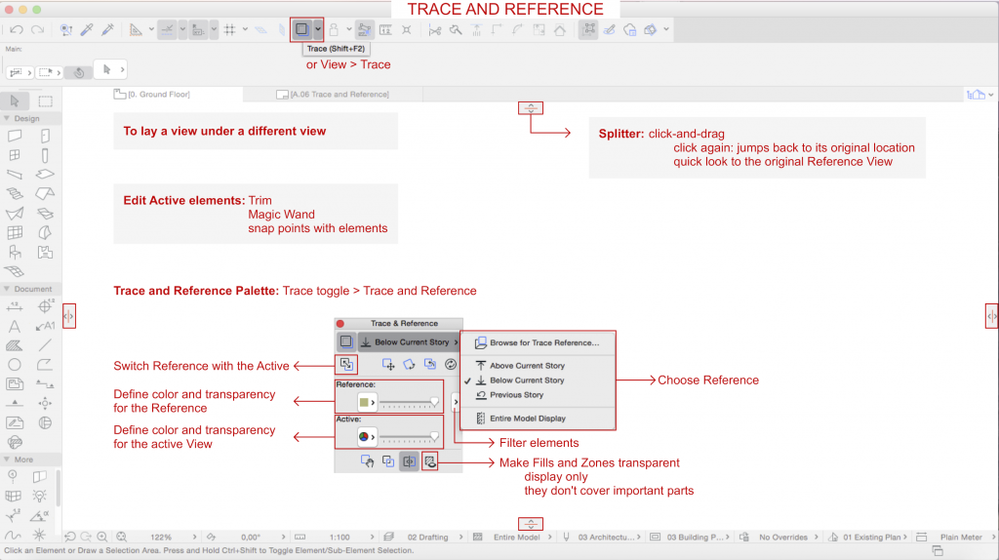This screenshot has height=560, width=999.
Task: Open the Below Current Story reference dropdown
Action: point(409,342)
